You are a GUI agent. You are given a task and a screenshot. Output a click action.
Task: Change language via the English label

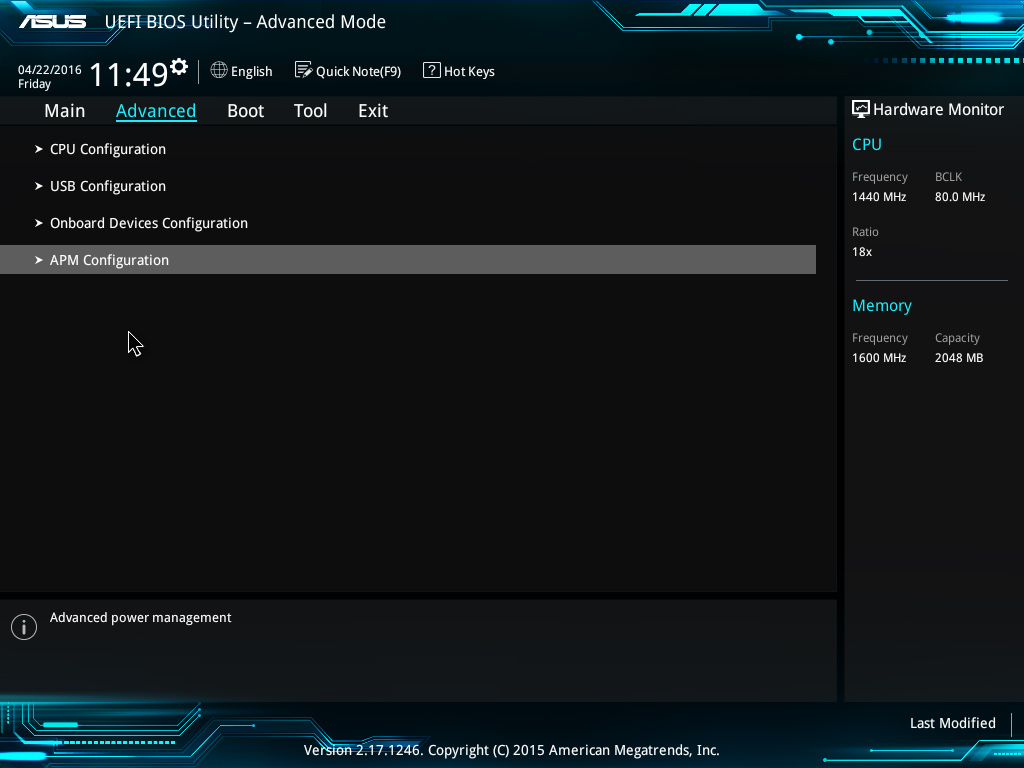click(x=251, y=71)
